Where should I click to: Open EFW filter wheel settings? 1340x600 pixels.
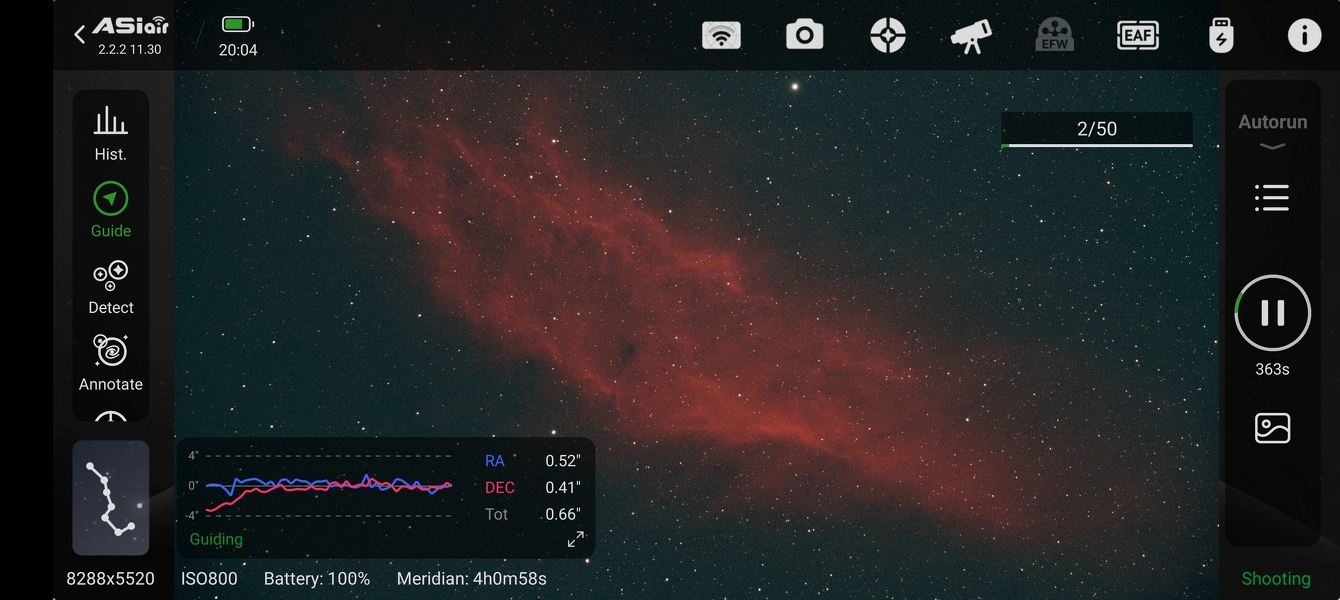[x=1054, y=36]
